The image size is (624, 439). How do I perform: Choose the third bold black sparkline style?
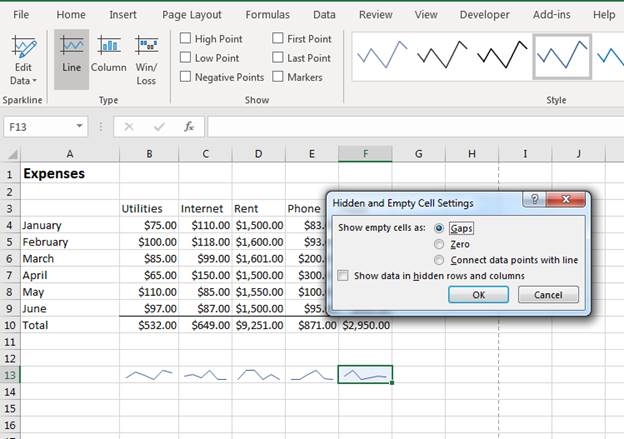coord(502,57)
